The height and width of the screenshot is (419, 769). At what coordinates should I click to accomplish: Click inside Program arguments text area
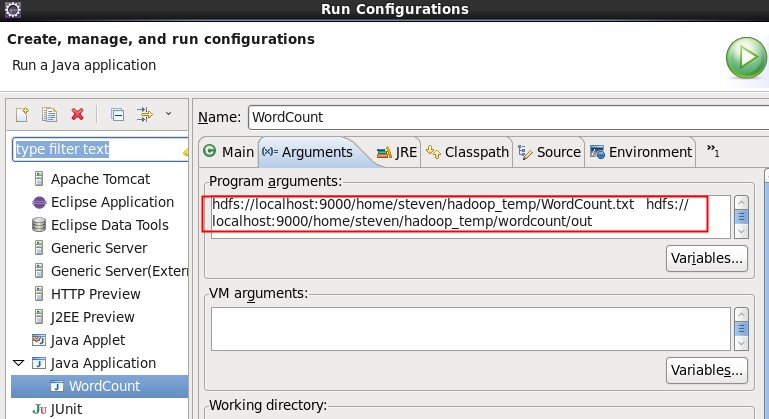point(471,217)
